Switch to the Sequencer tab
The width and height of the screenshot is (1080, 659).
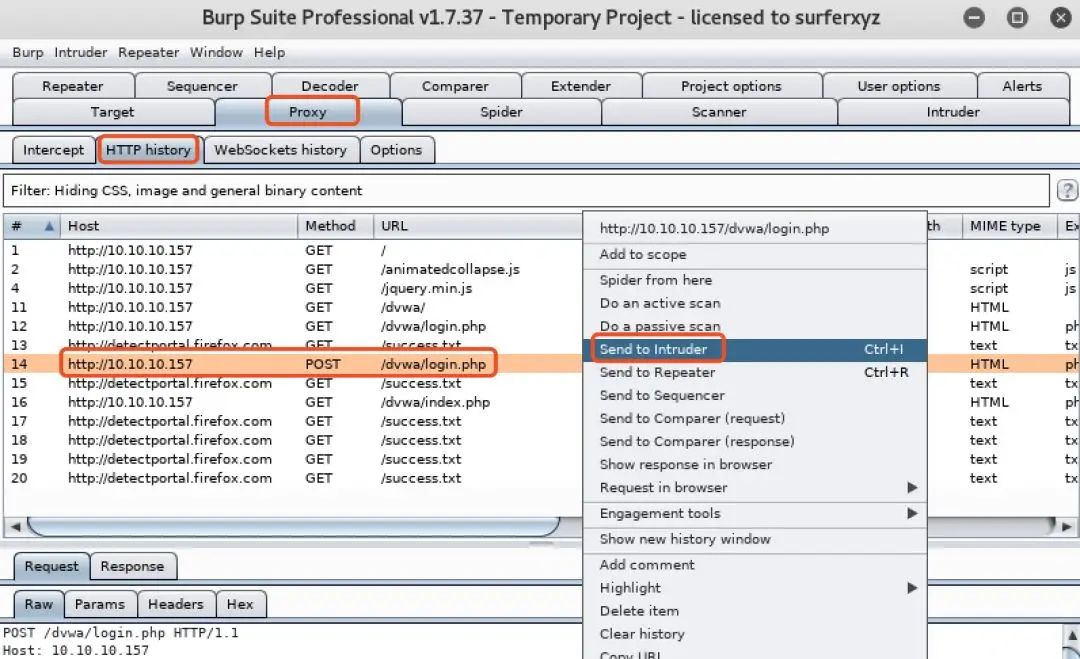tap(202, 86)
